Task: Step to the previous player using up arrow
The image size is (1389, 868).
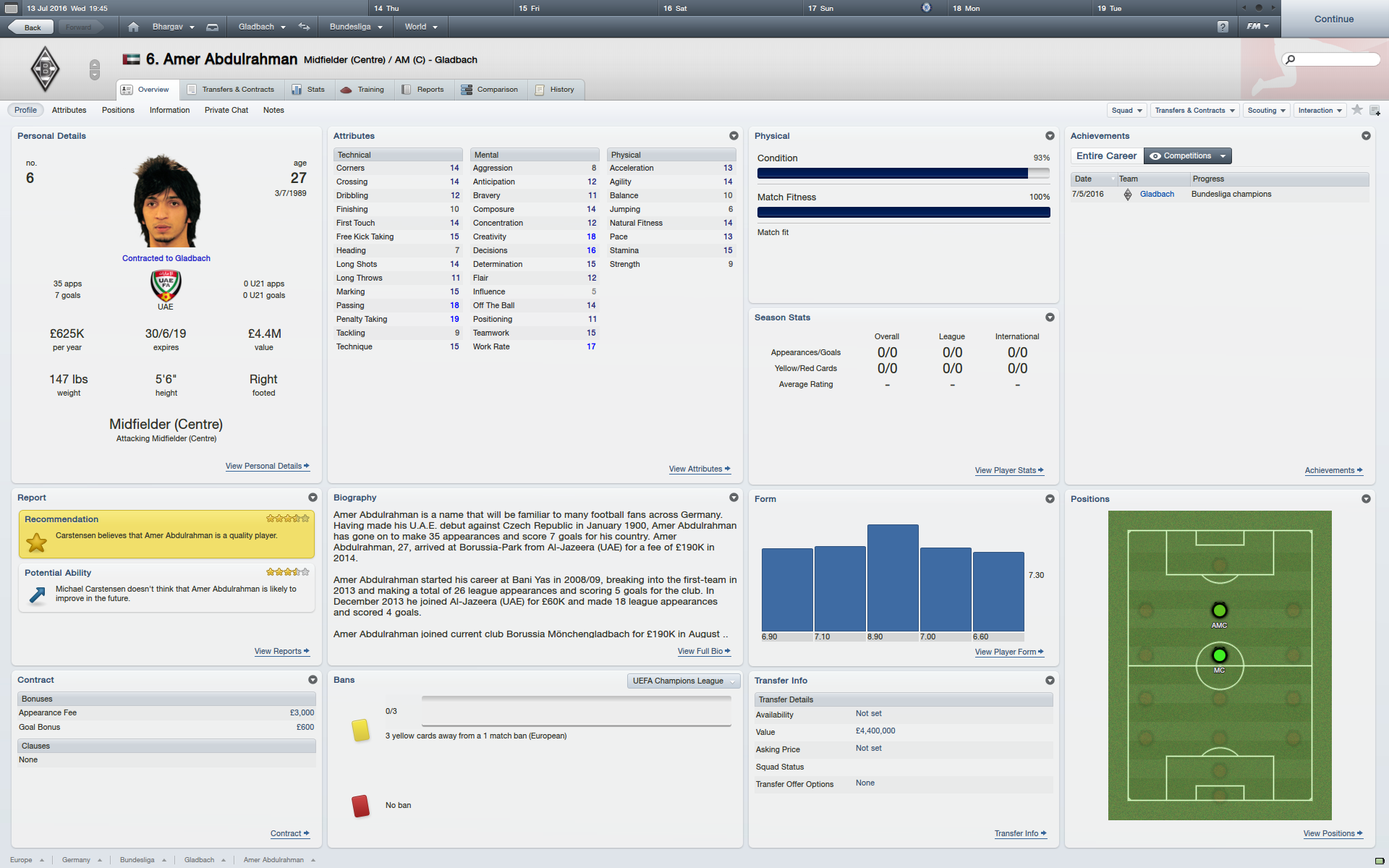Action: pyautogui.click(x=94, y=64)
